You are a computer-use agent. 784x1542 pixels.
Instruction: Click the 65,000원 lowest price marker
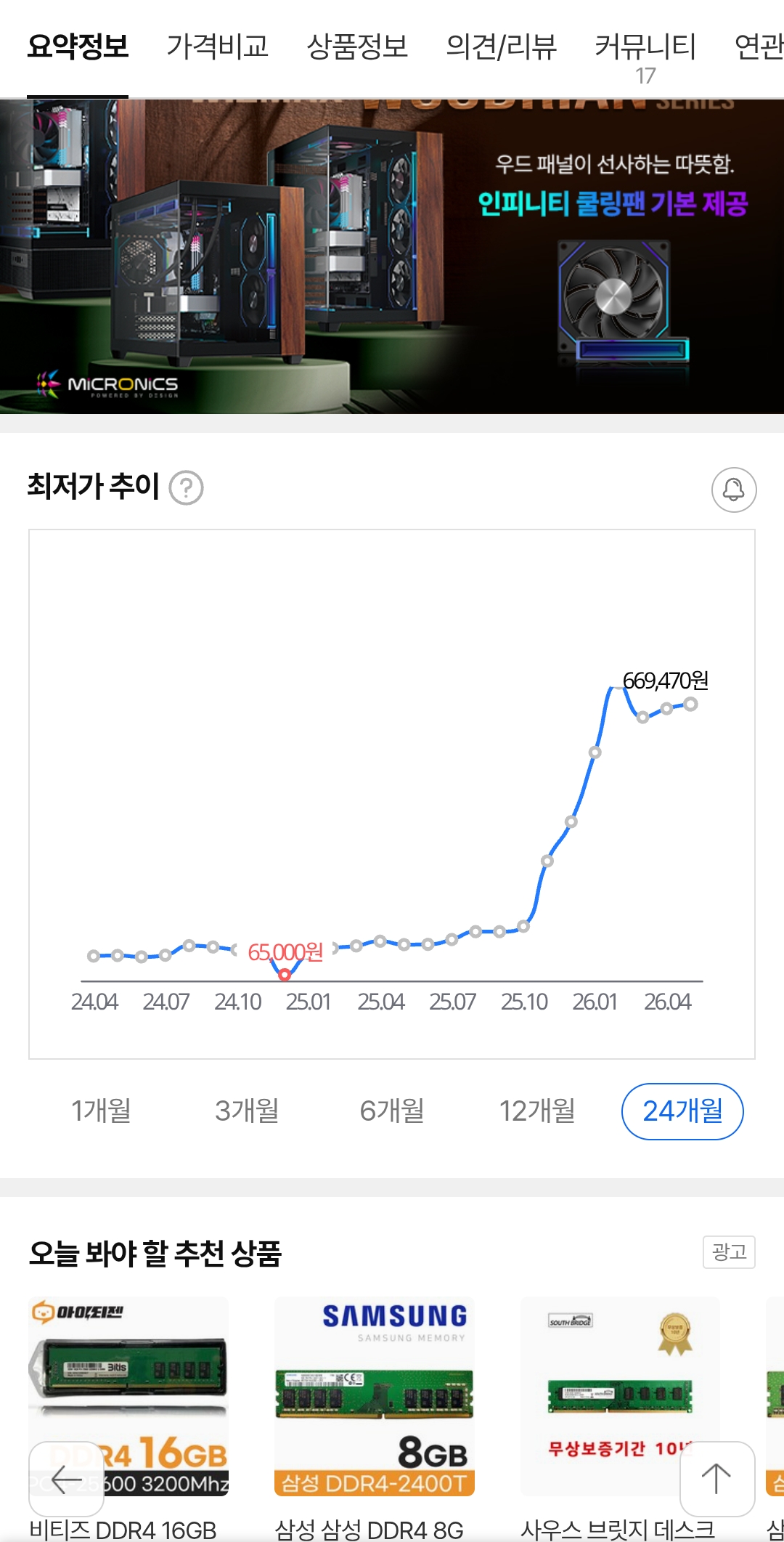(x=285, y=973)
